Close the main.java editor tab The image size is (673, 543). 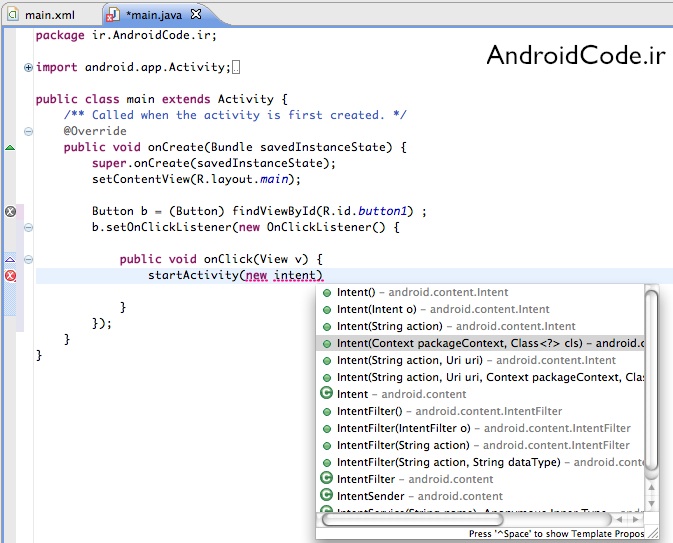[195, 16]
